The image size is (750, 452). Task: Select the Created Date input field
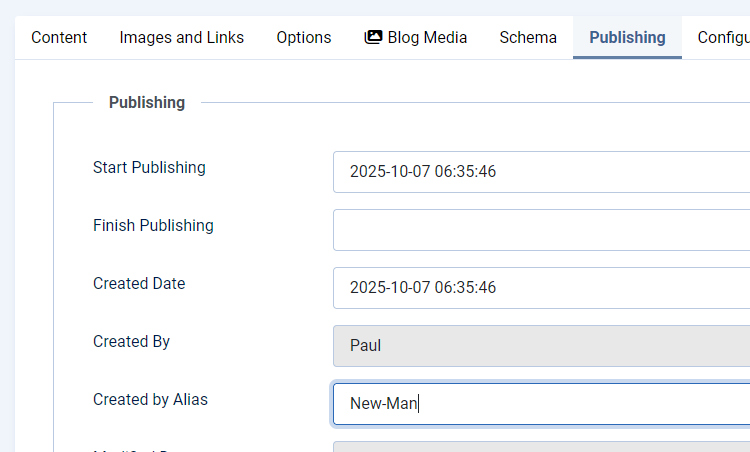(x=540, y=288)
